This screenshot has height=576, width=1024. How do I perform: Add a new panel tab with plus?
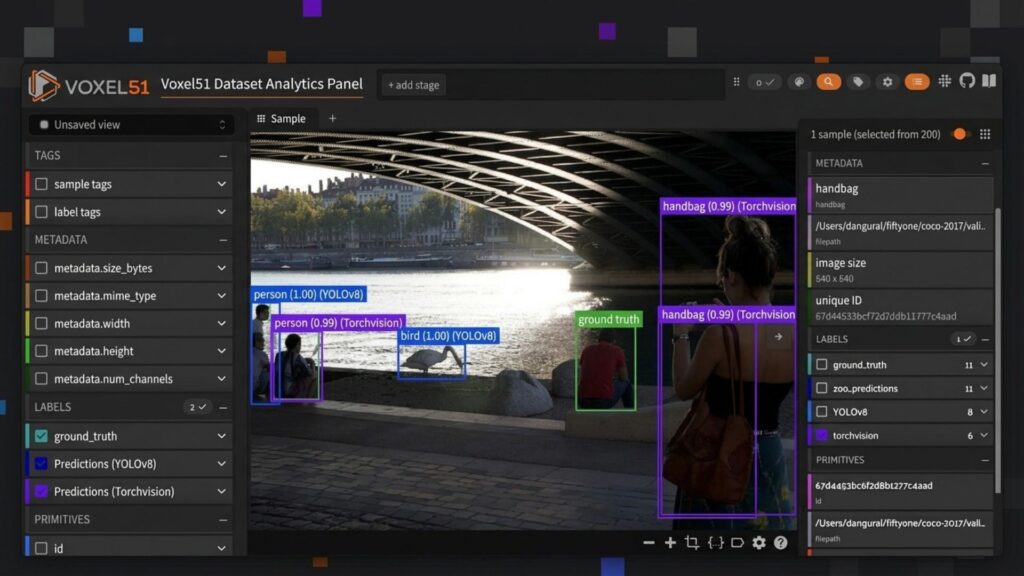[x=332, y=118]
